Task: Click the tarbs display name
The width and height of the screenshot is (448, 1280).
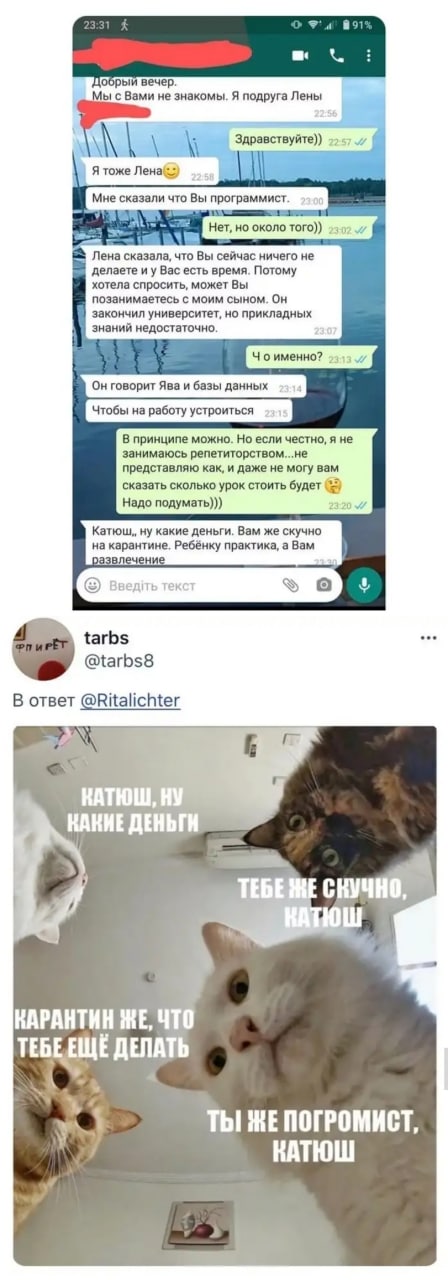Action: tap(106, 638)
